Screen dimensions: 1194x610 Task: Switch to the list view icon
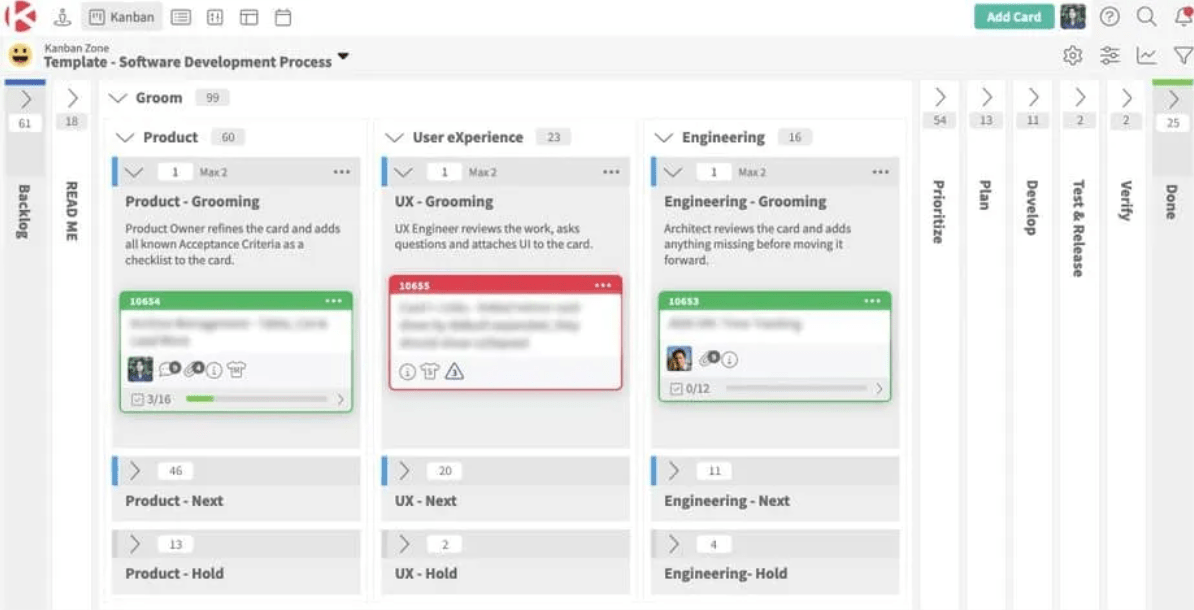(x=180, y=17)
